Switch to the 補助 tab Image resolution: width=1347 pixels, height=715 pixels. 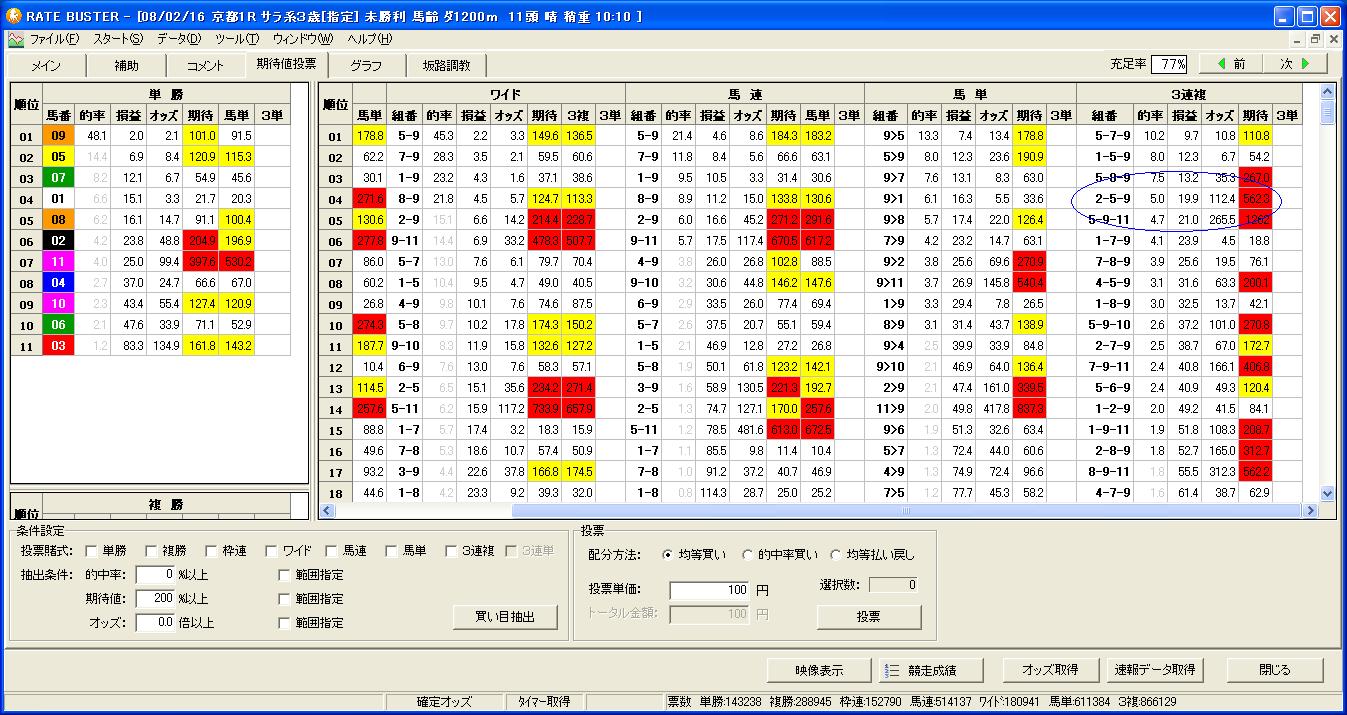[x=126, y=66]
